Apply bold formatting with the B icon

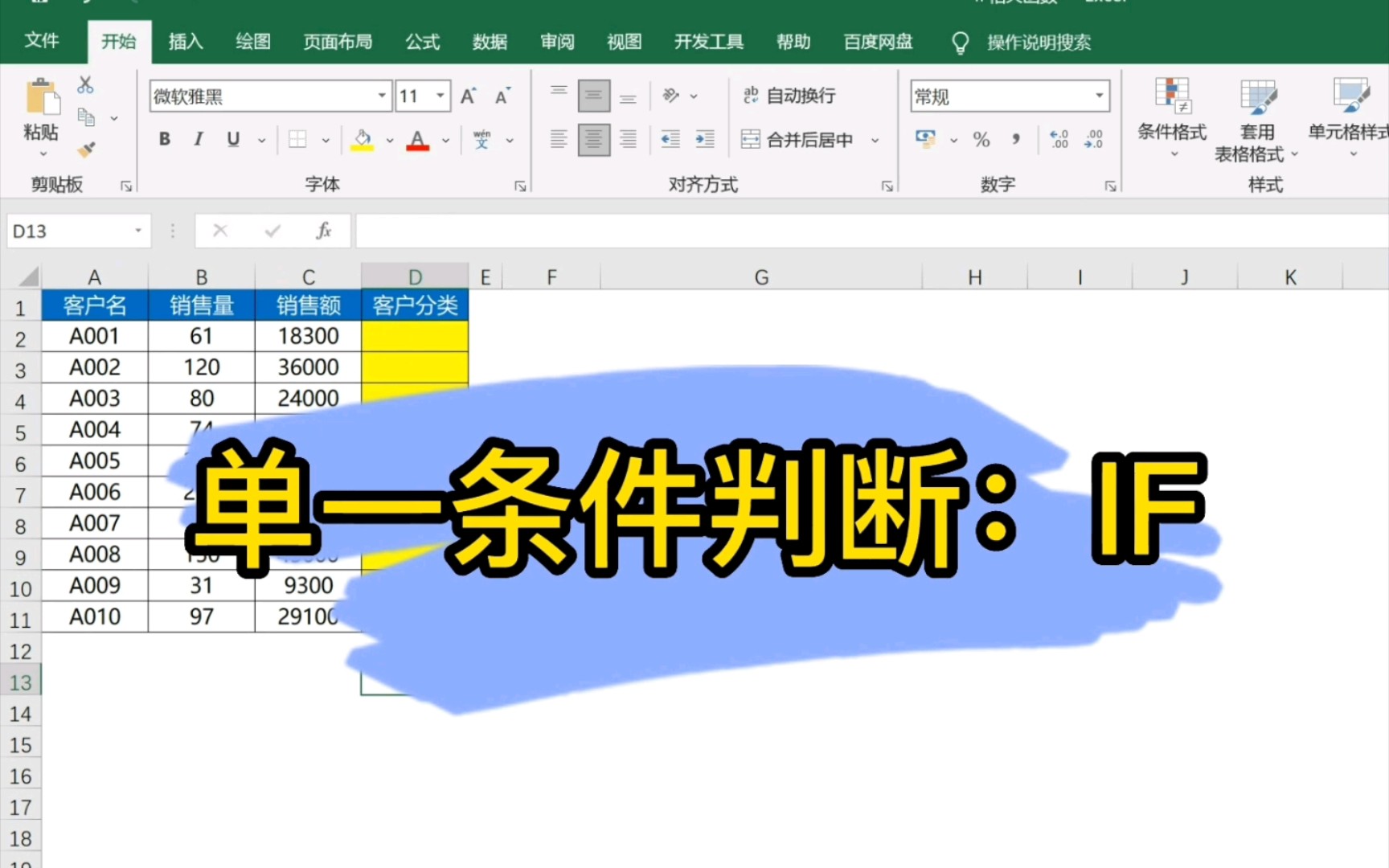(164, 139)
